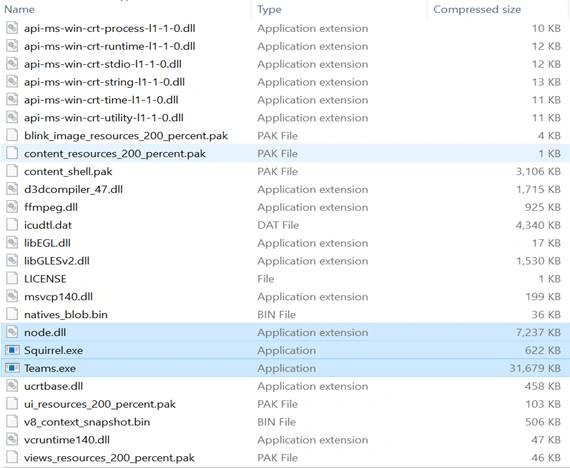The width and height of the screenshot is (570, 468).
Task: Select the file name ucrtbase.dll
Action: point(53,386)
